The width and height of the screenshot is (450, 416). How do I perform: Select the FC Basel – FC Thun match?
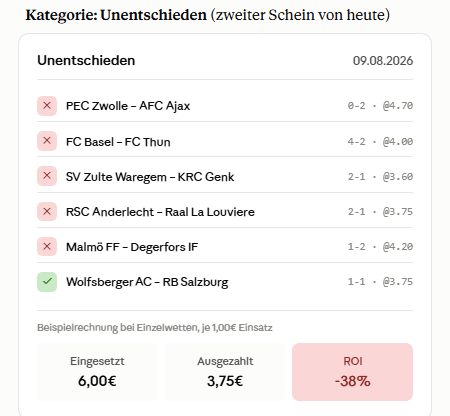click(225, 141)
